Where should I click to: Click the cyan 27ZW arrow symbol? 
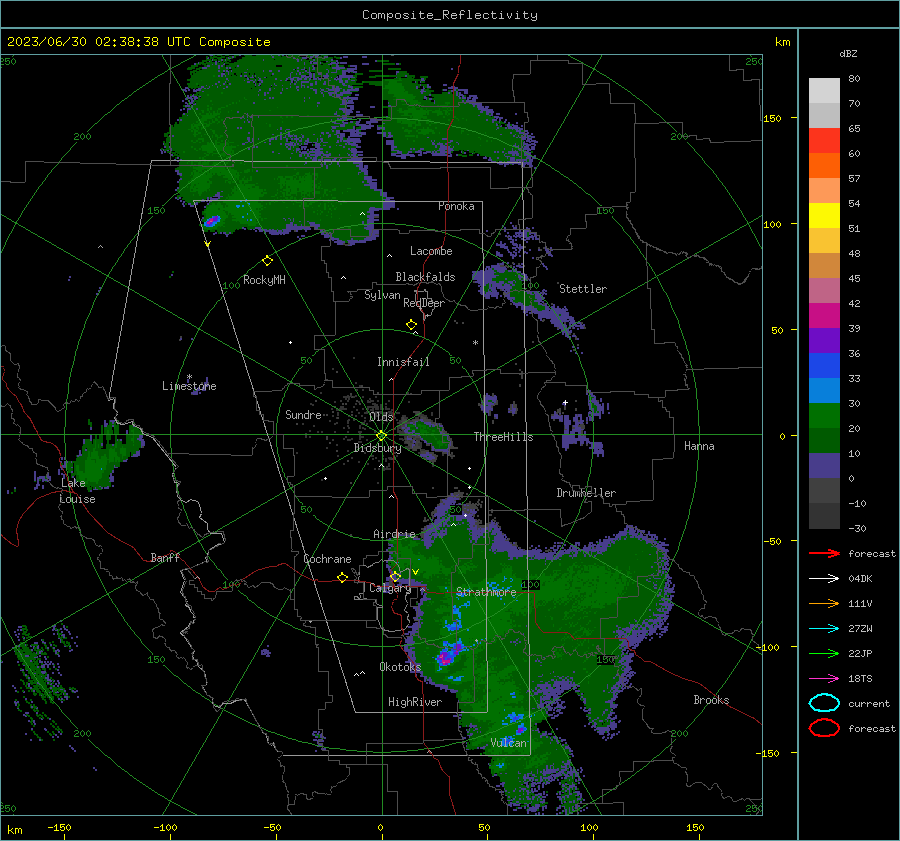click(824, 629)
